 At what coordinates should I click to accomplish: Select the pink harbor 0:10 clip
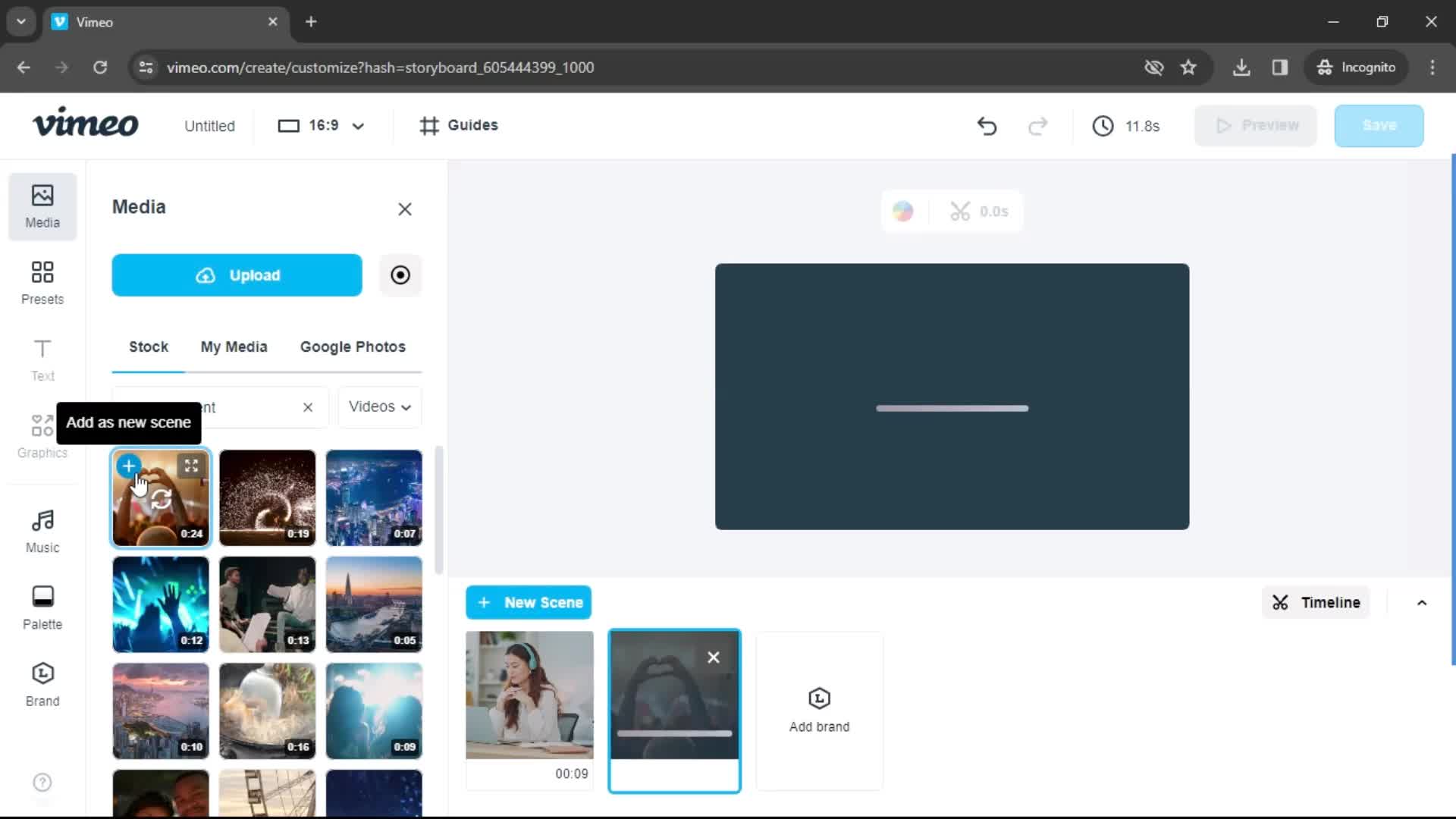(161, 711)
